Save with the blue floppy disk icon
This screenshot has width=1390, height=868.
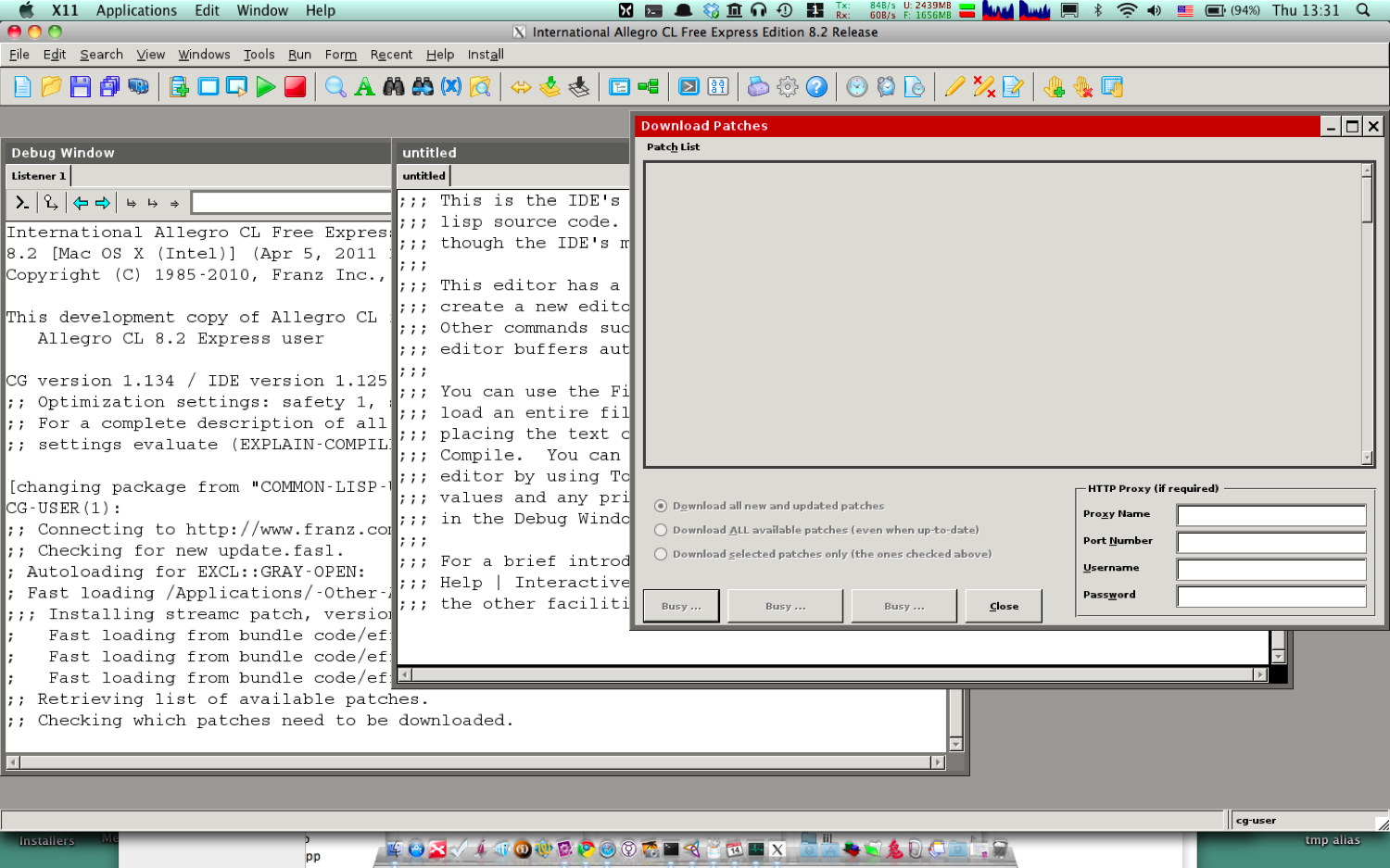(81, 87)
